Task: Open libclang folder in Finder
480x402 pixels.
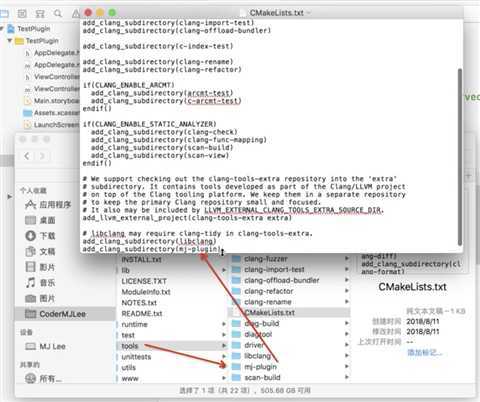Action: [257, 356]
